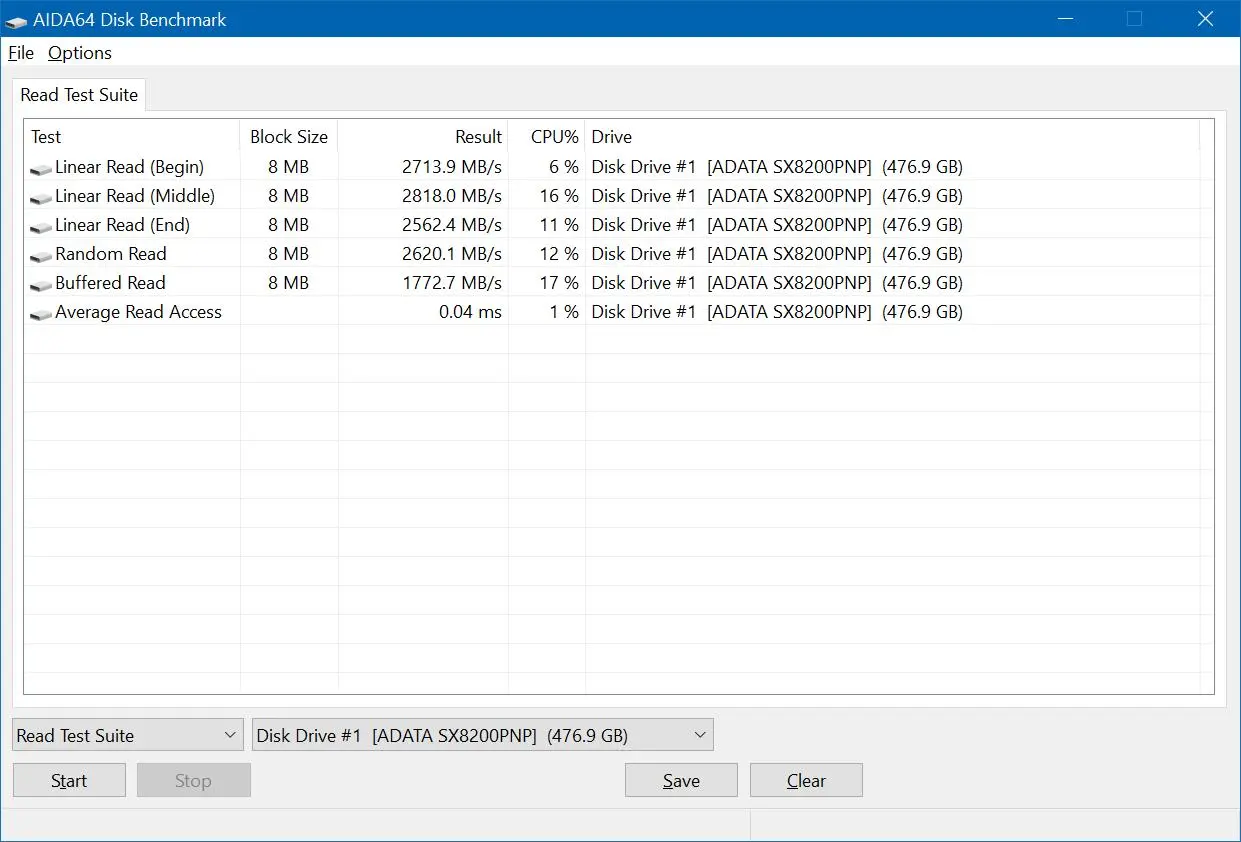Click the 2713.9 MB/s result value

click(452, 167)
